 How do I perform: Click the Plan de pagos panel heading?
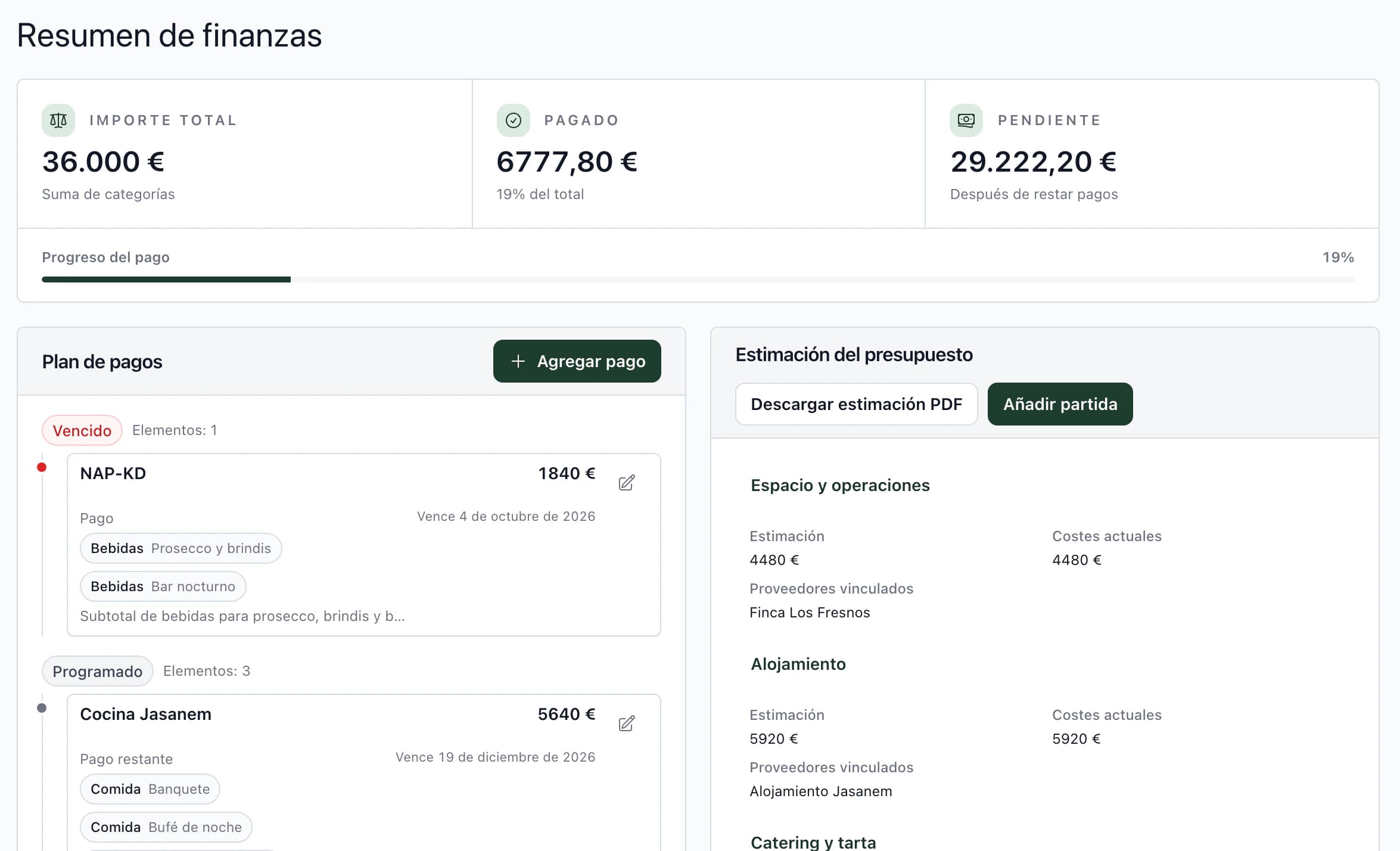(102, 362)
